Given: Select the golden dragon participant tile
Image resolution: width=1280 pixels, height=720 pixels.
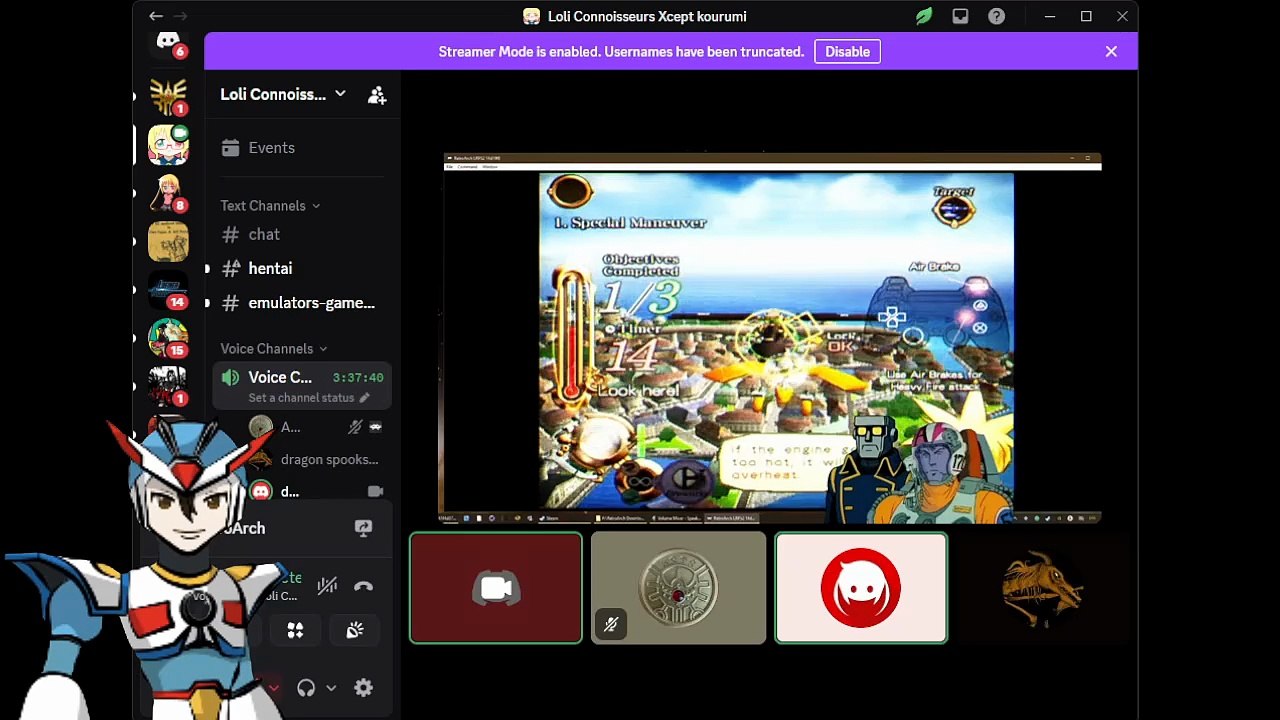Looking at the screenshot, I should click(x=1043, y=588).
